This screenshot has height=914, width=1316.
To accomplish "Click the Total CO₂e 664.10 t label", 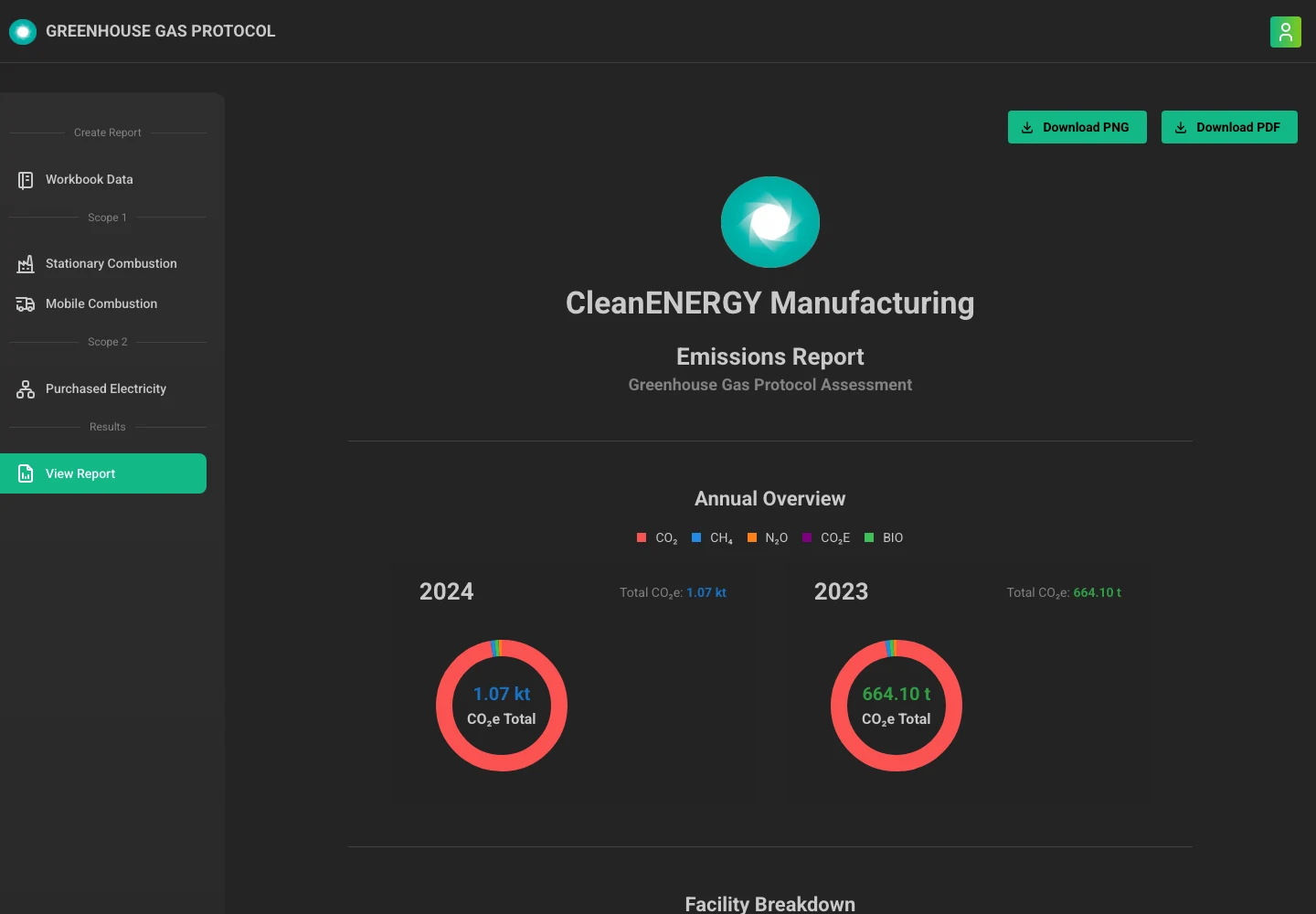I will 1064,593.
